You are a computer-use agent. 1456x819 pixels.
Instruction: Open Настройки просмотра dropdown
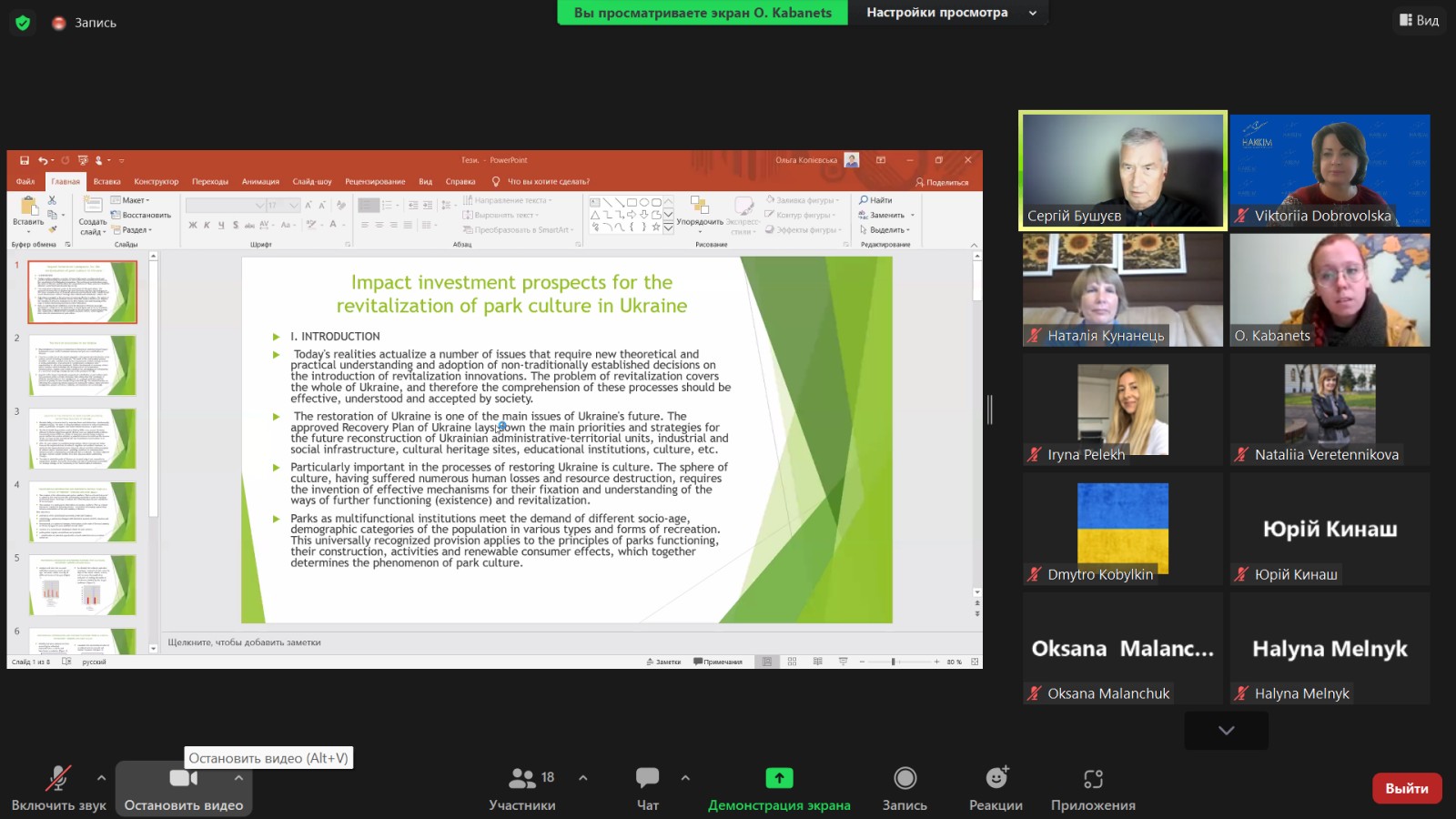point(950,13)
